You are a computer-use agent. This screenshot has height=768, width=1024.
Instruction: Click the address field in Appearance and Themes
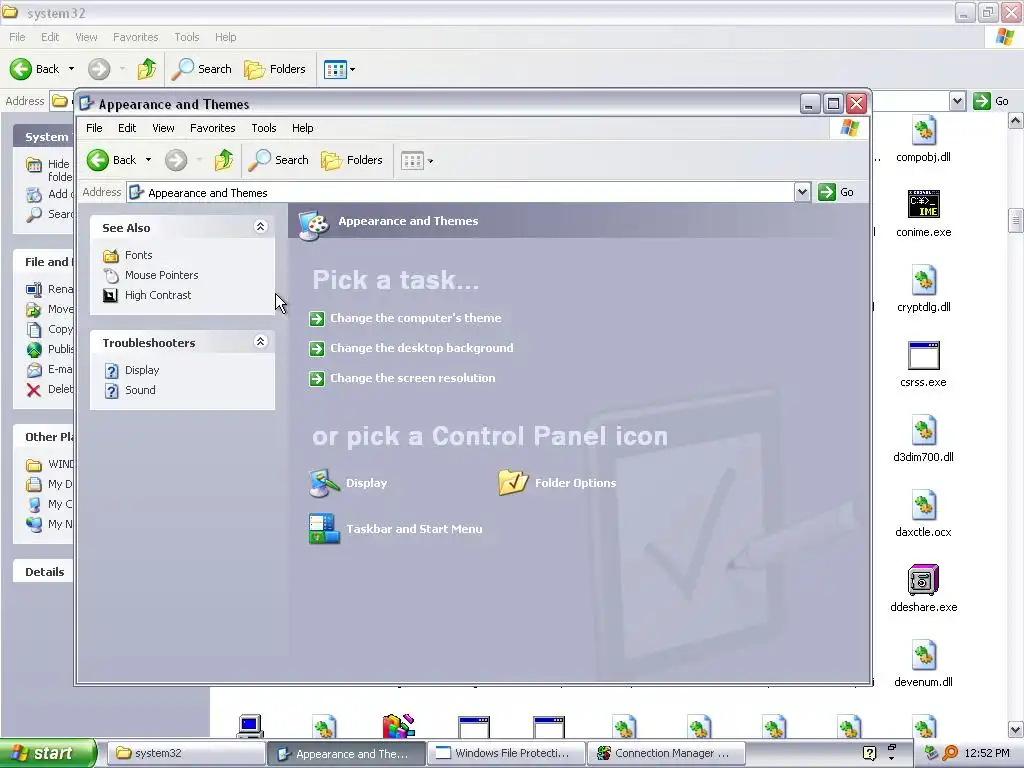(460, 193)
